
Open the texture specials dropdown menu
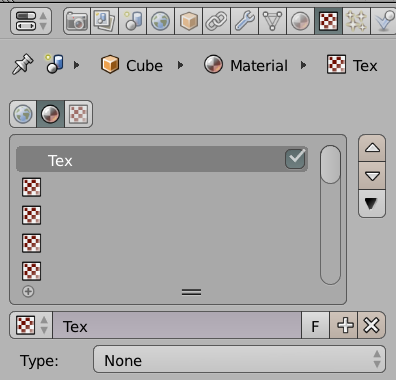372,204
